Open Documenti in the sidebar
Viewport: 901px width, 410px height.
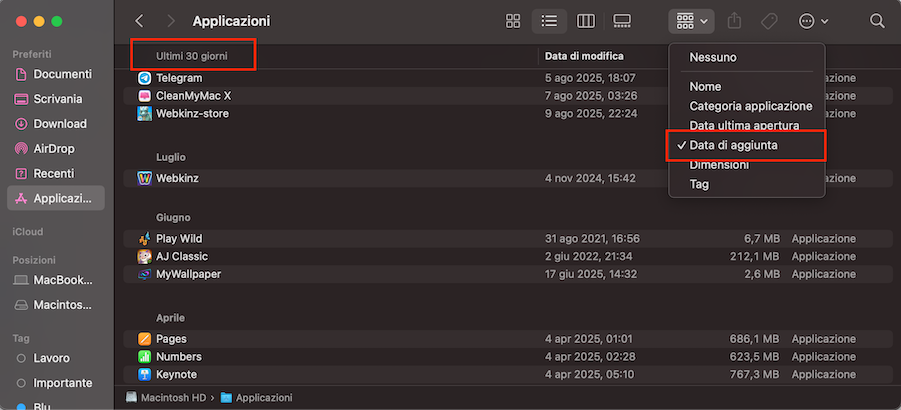click(62, 74)
